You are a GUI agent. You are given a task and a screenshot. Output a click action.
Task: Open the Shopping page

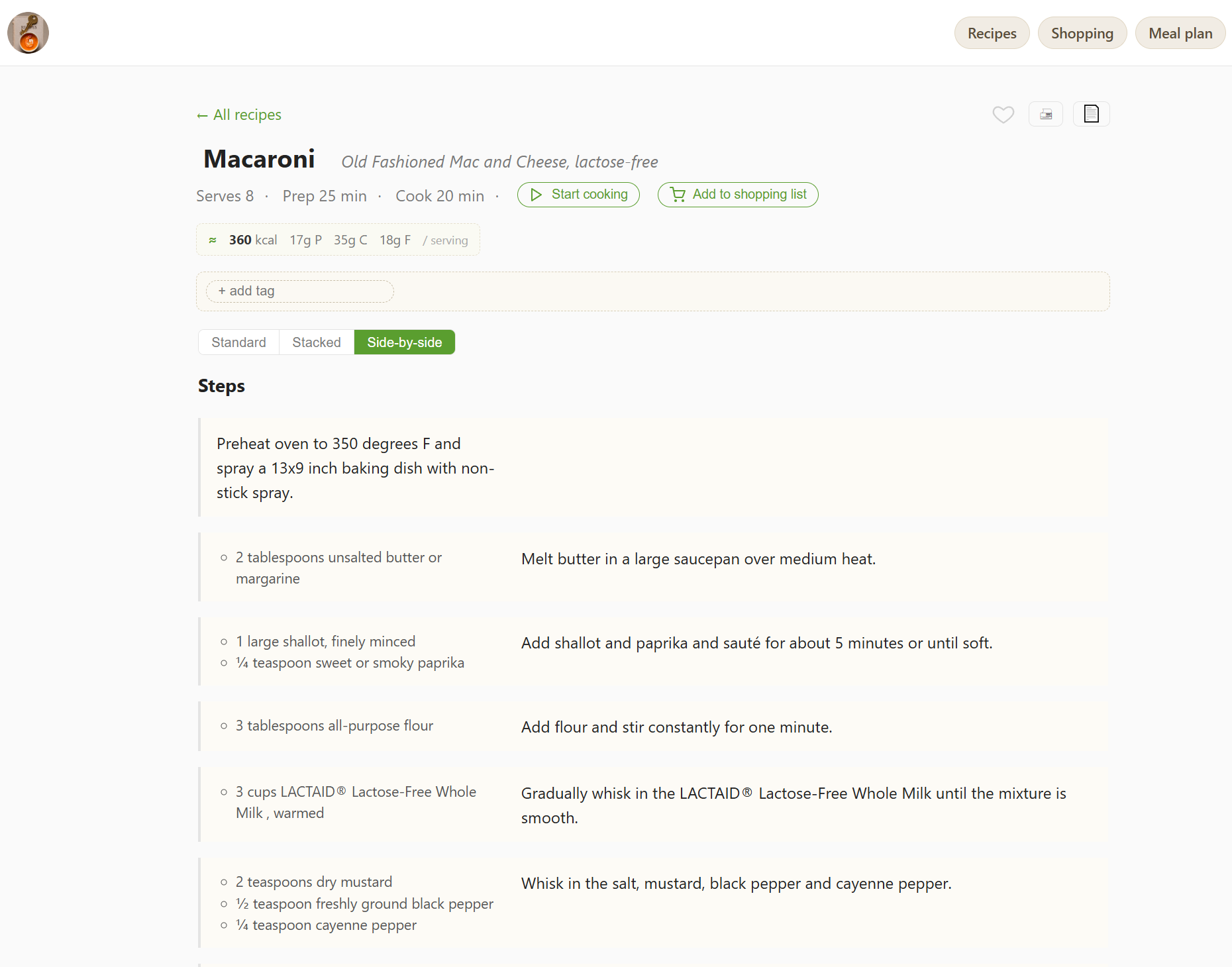(1082, 33)
